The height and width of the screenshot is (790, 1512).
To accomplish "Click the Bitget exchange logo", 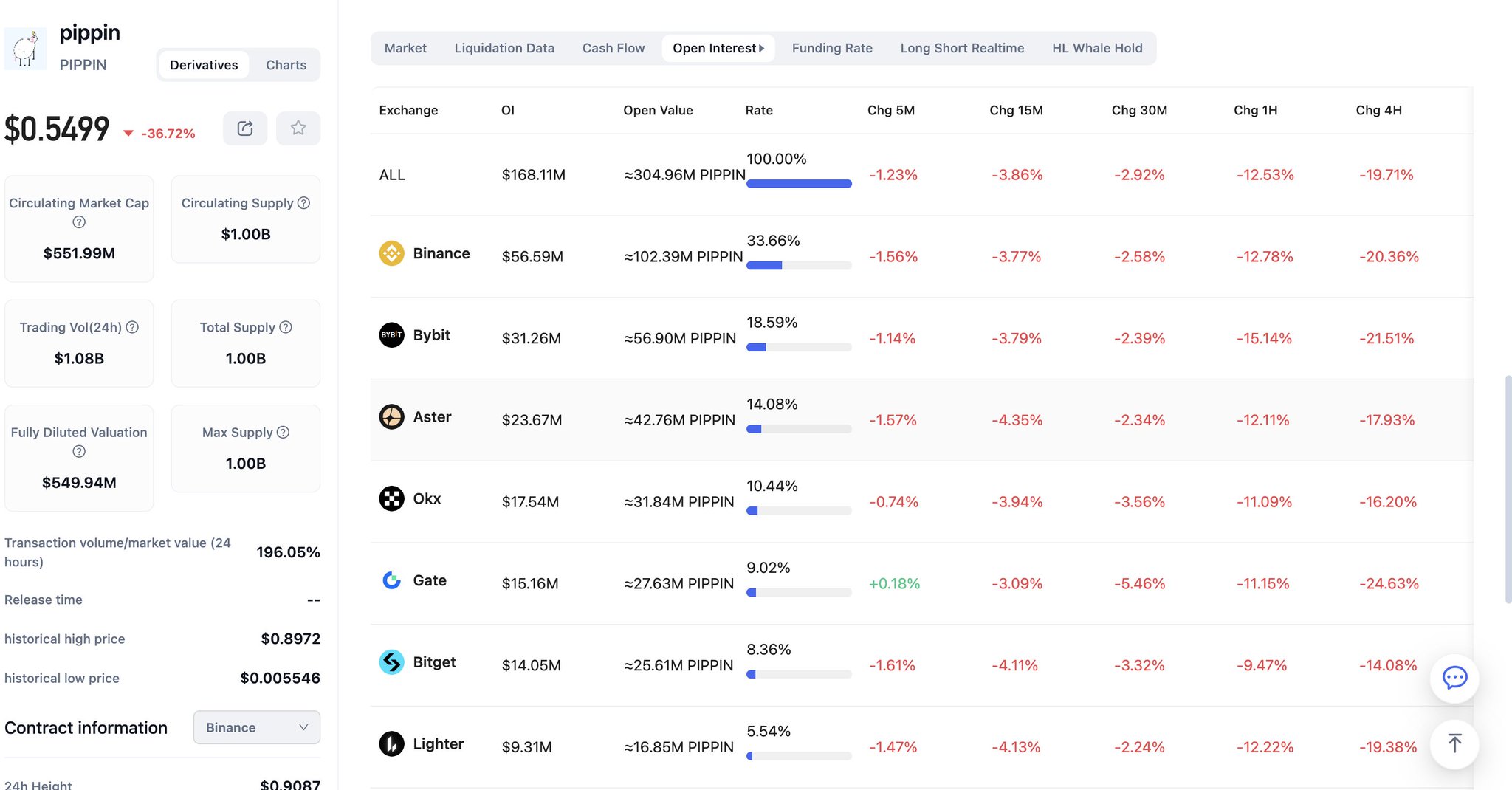I will click(391, 662).
